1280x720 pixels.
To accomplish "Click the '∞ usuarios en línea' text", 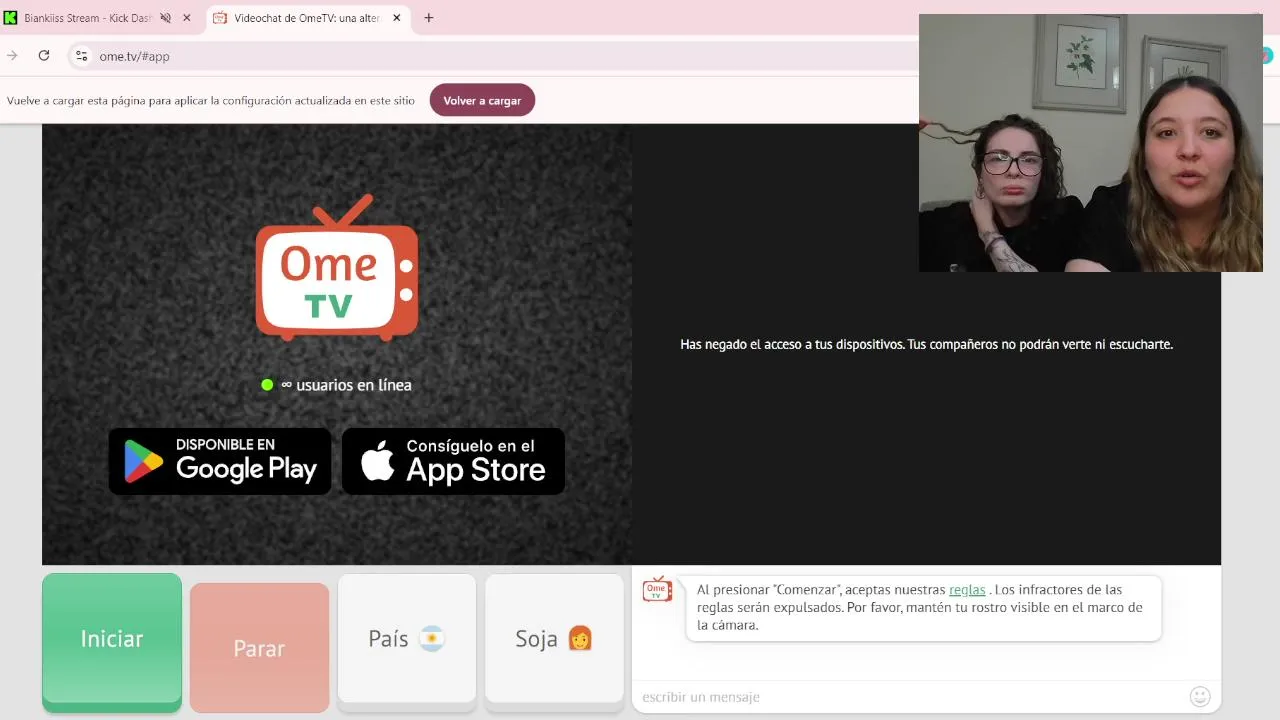I will click(x=346, y=385).
